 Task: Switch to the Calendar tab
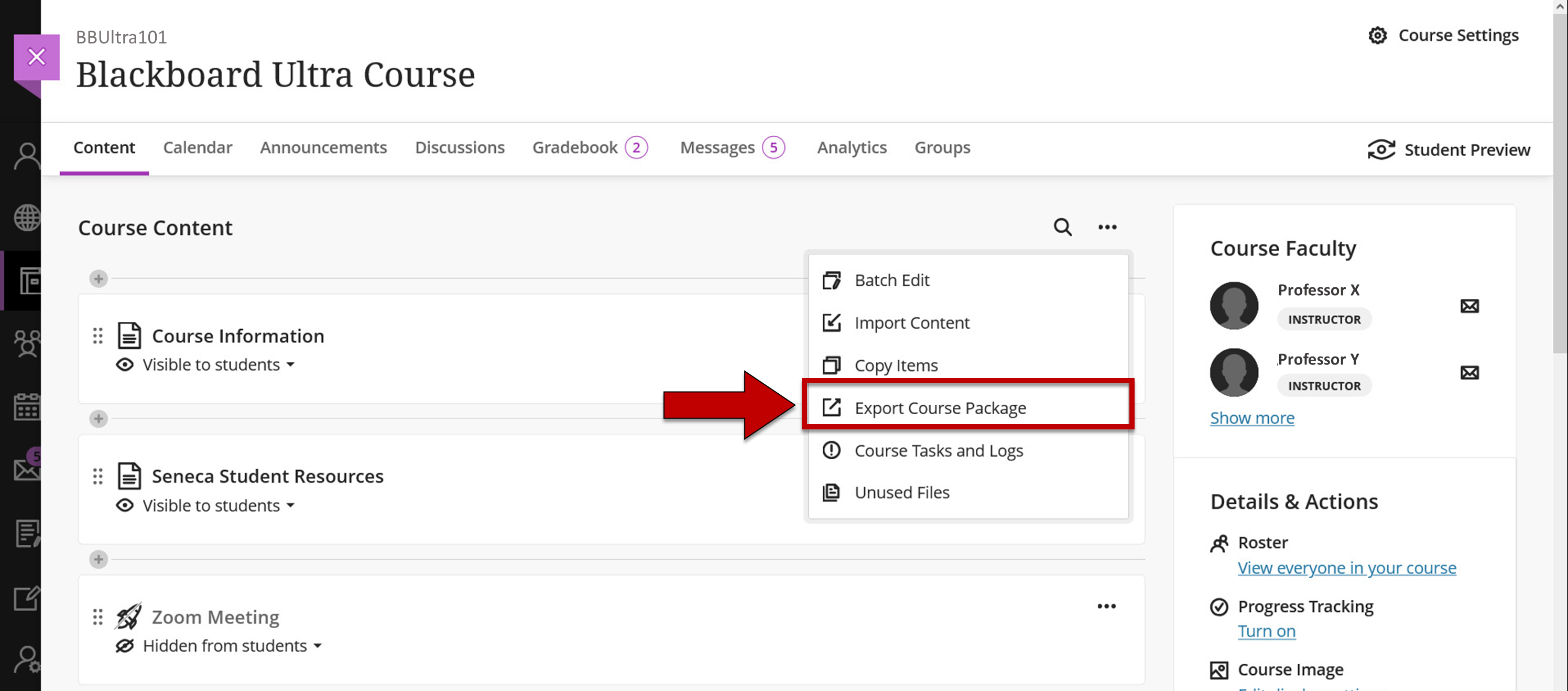(197, 148)
